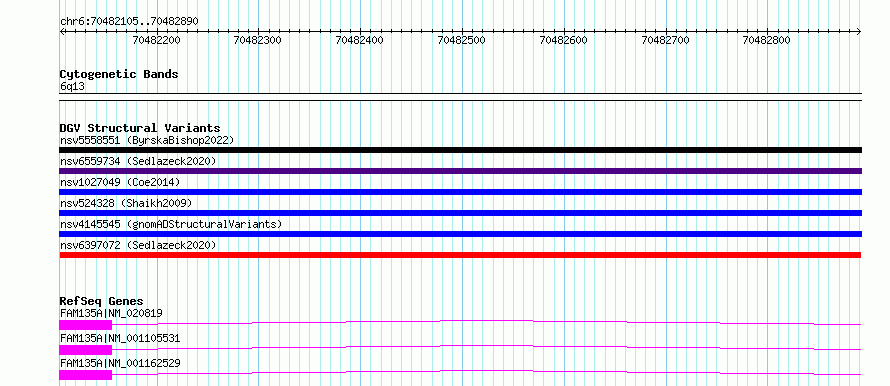Click ruler tick label 70482400
Image resolution: width=890 pixels, height=386 pixels.
(x=360, y=40)
